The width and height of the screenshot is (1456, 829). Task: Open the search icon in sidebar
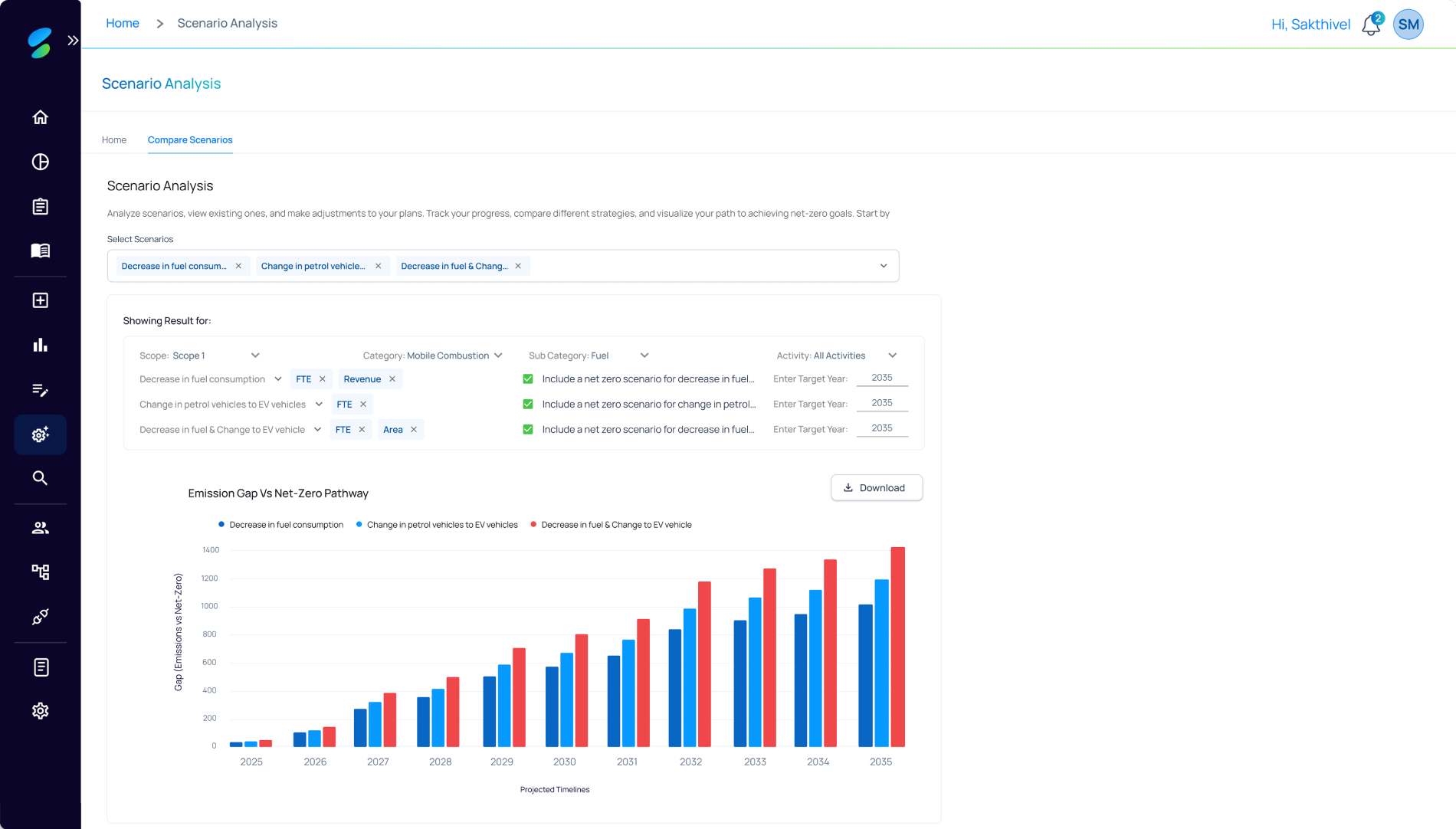click(41, 478)
